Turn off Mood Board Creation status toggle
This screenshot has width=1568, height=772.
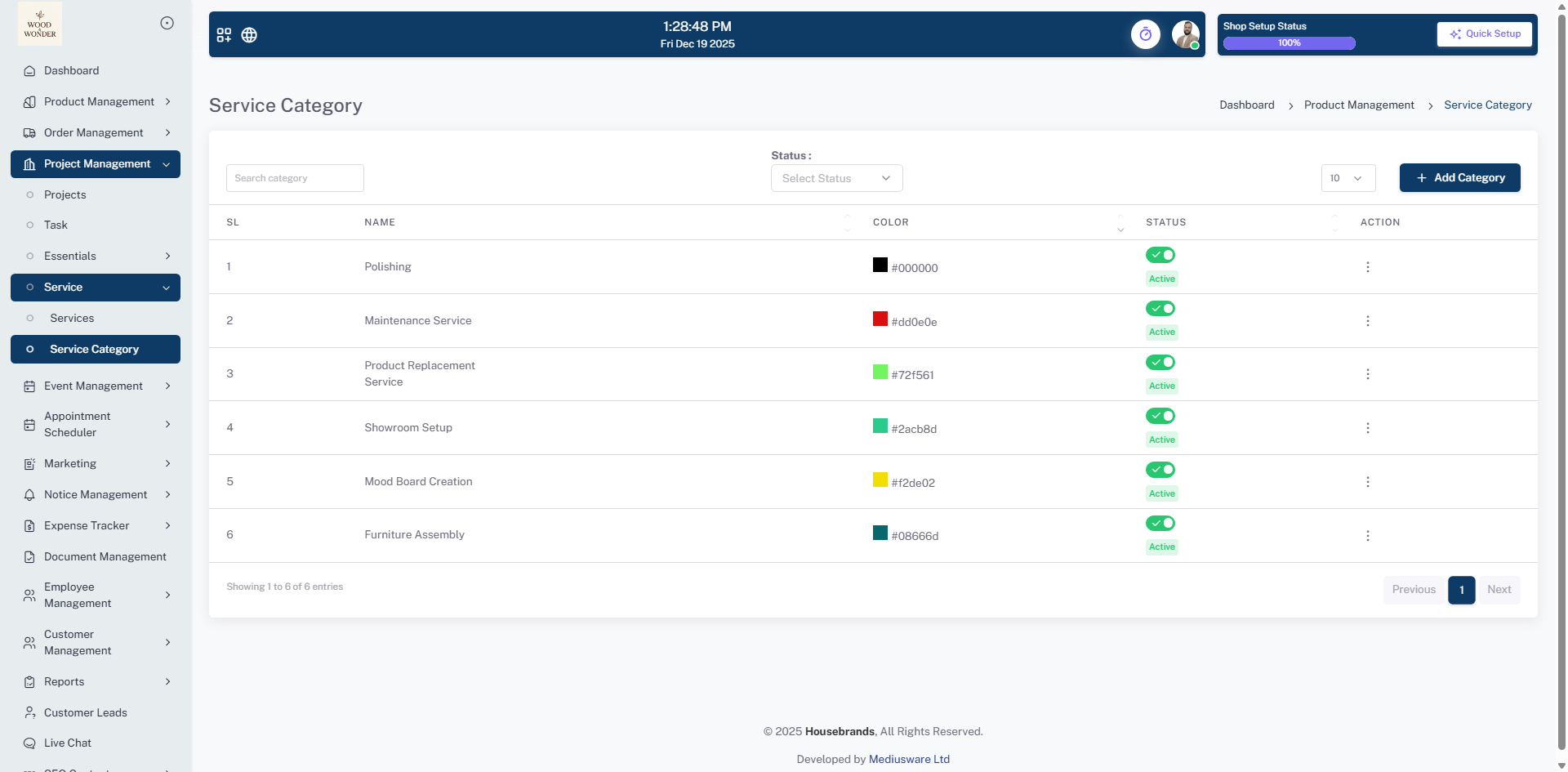tap(1160, 470)
